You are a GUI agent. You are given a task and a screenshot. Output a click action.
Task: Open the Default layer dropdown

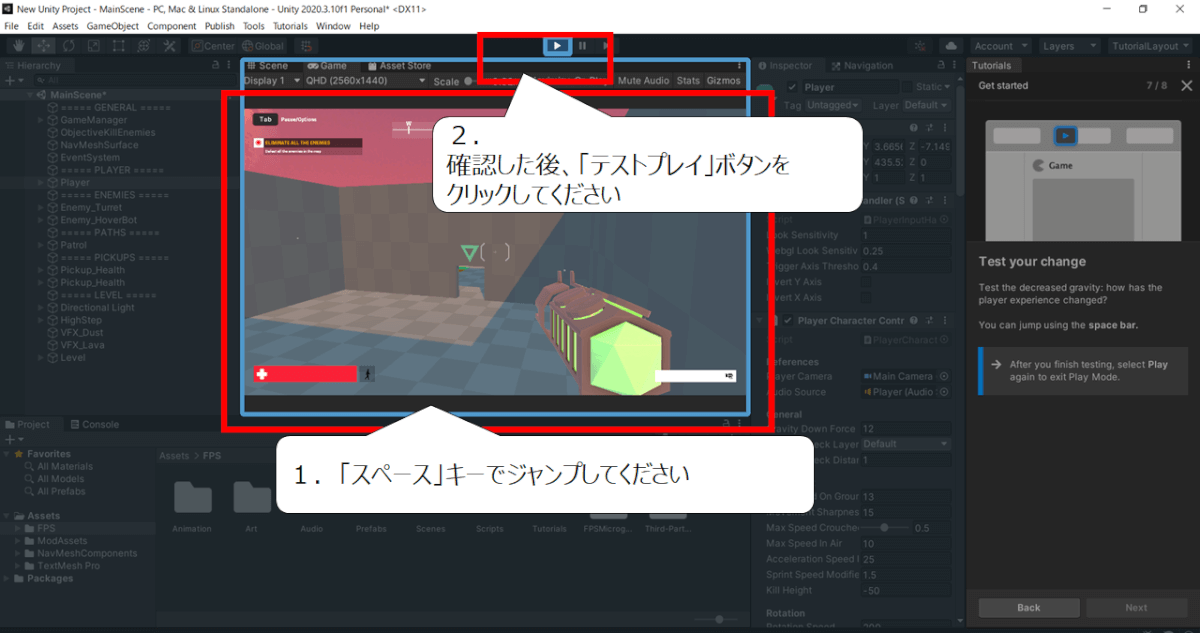pos(926,105)
